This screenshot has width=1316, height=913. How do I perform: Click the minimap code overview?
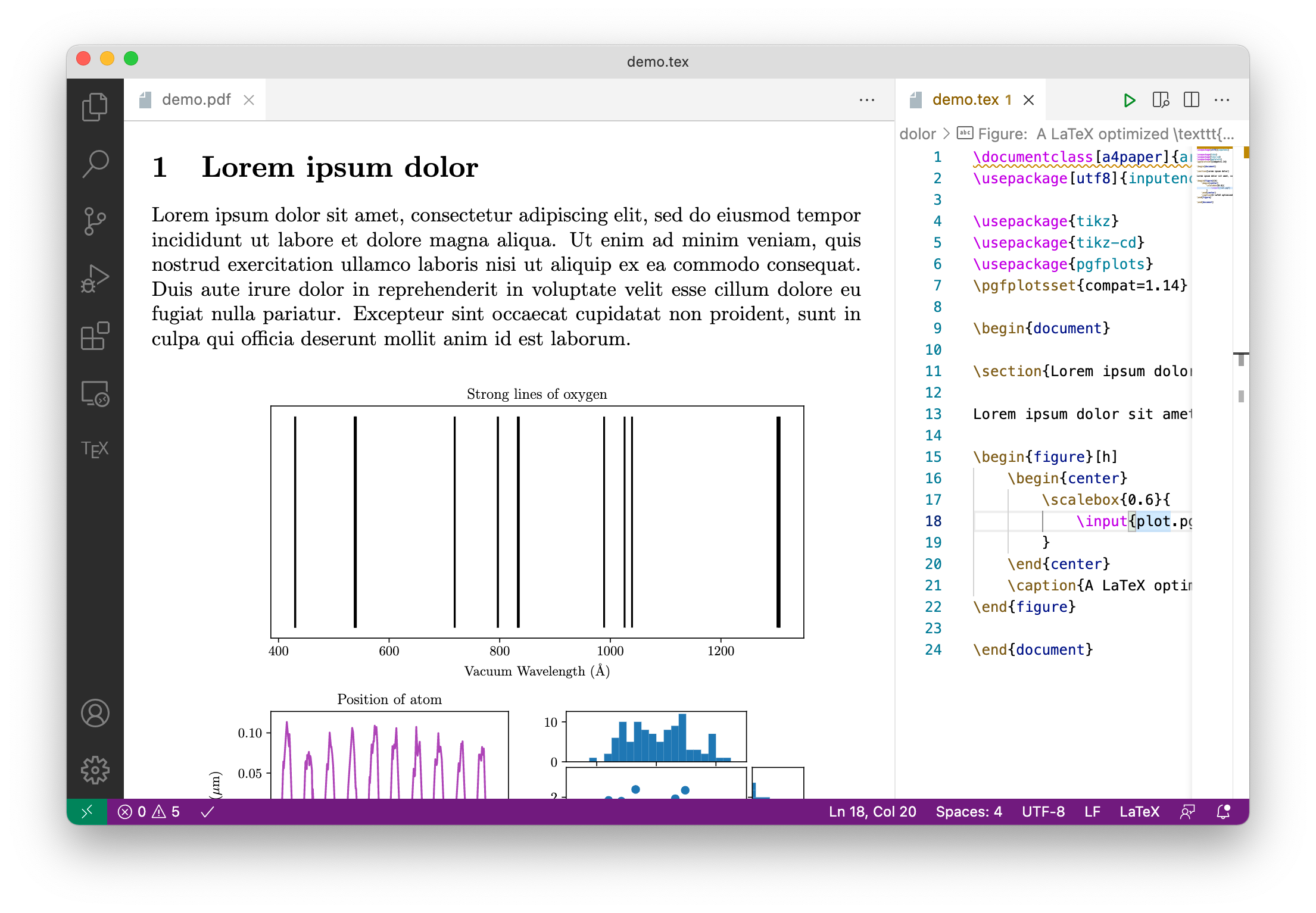click(1214, 176)
